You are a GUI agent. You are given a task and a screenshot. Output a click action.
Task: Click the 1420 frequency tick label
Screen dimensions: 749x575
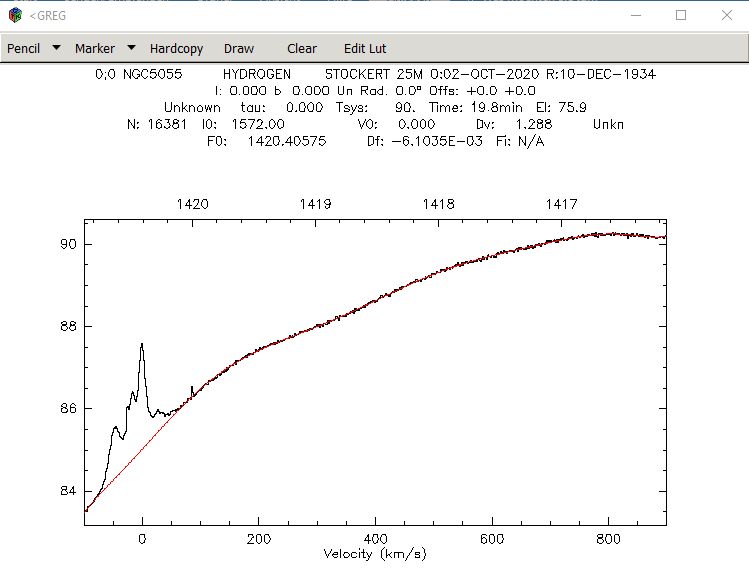(193, 204)
